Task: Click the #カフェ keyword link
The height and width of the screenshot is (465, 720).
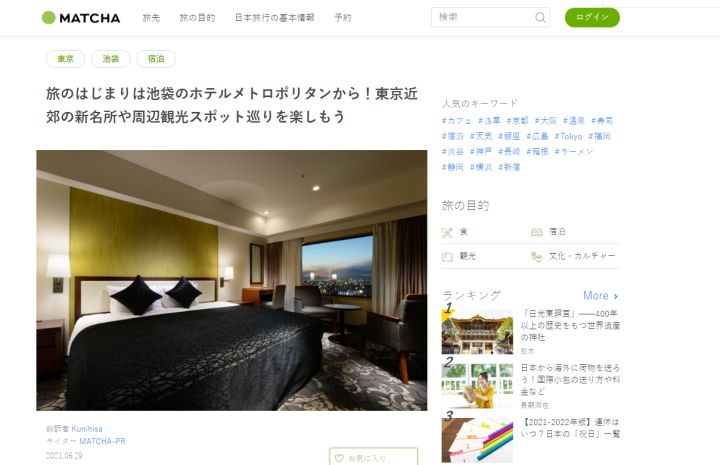Action: (456, 121)
